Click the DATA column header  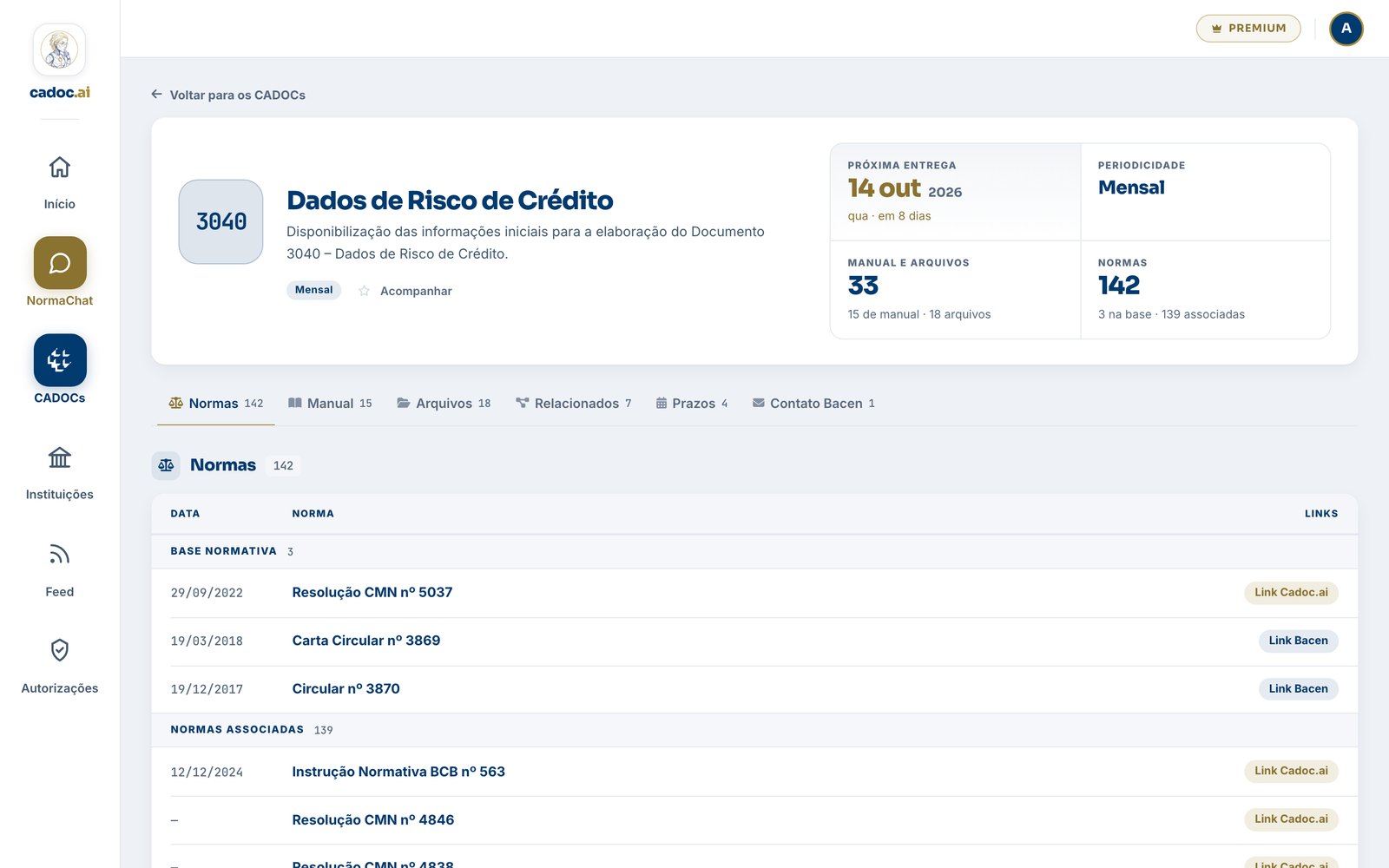(185, 514)
